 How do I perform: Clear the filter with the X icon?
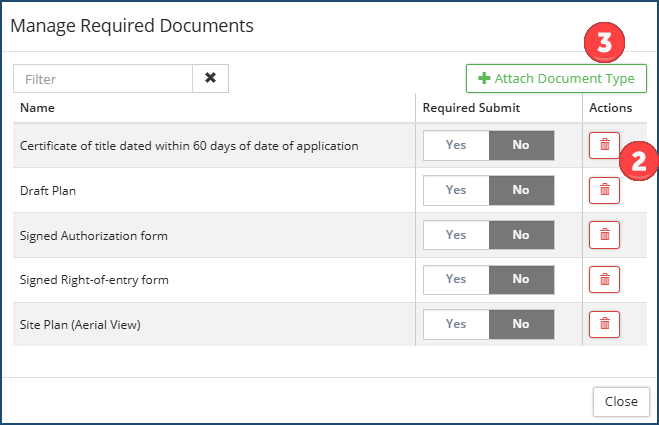click(x=210, y=78)
